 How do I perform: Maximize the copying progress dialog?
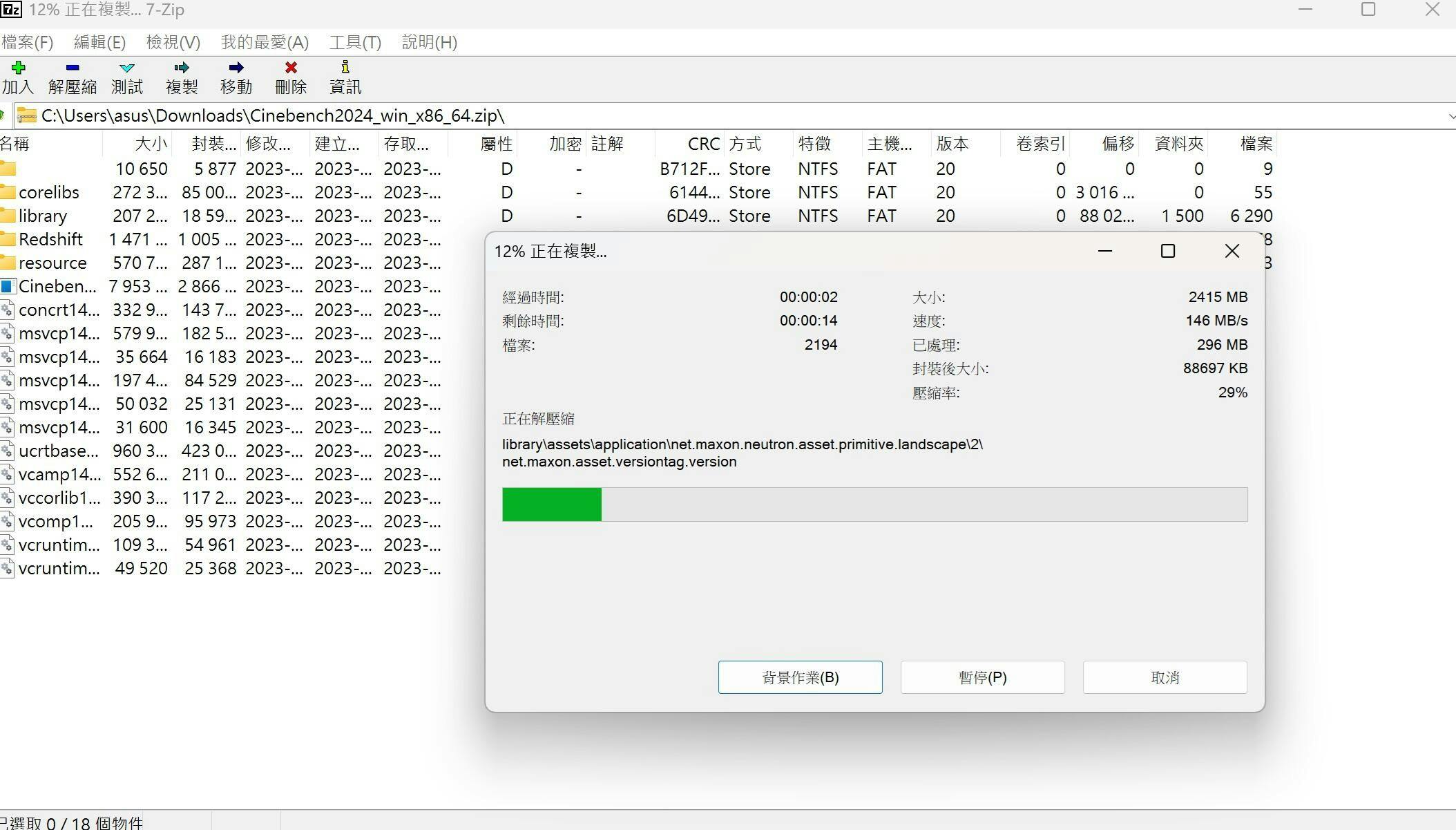point(1168,251)
